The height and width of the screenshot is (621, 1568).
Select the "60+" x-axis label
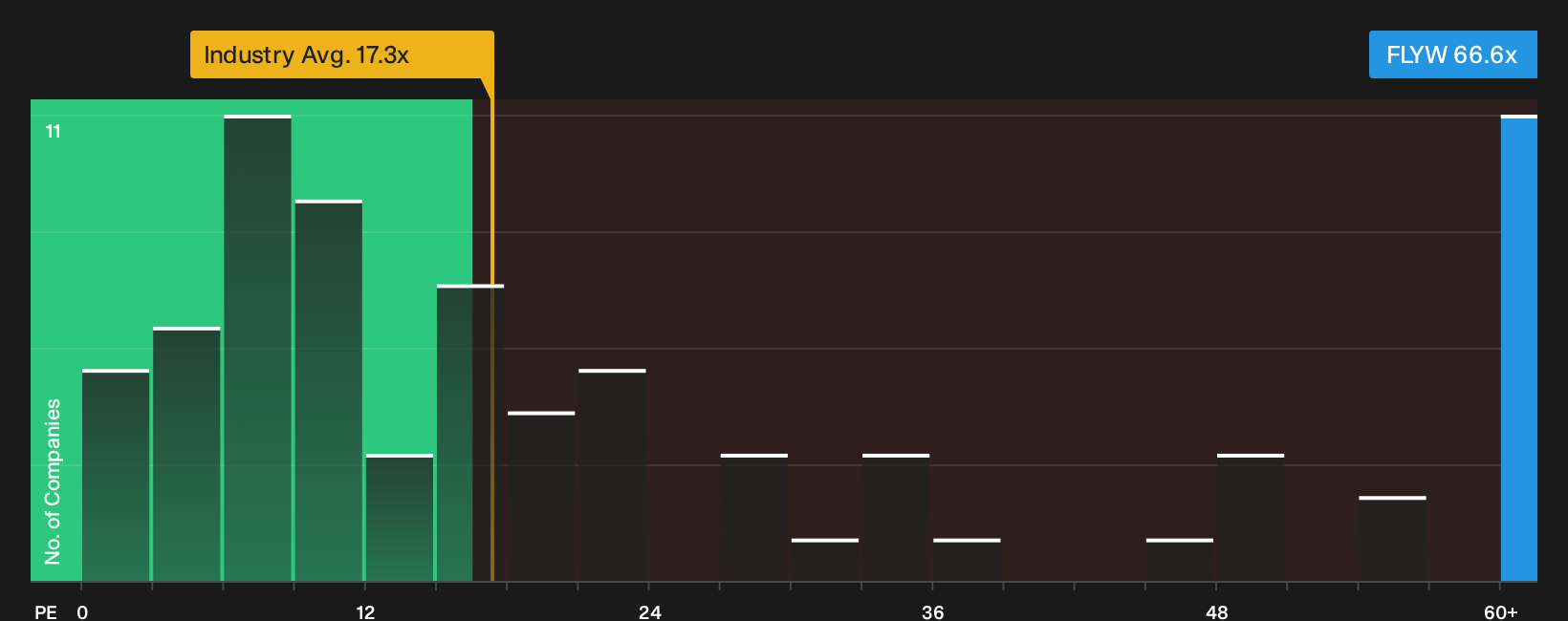[x=1501, y=611]
